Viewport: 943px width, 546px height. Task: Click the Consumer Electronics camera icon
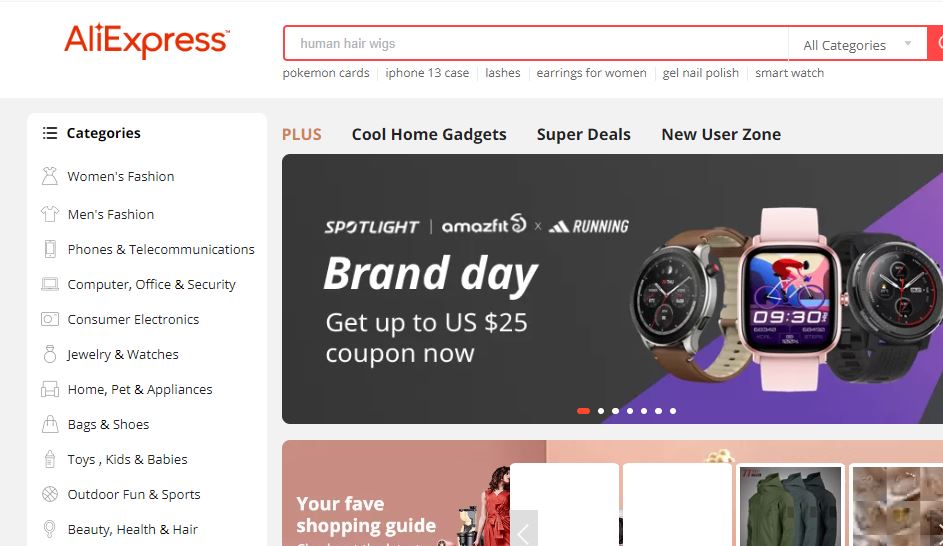coord(50,319)
